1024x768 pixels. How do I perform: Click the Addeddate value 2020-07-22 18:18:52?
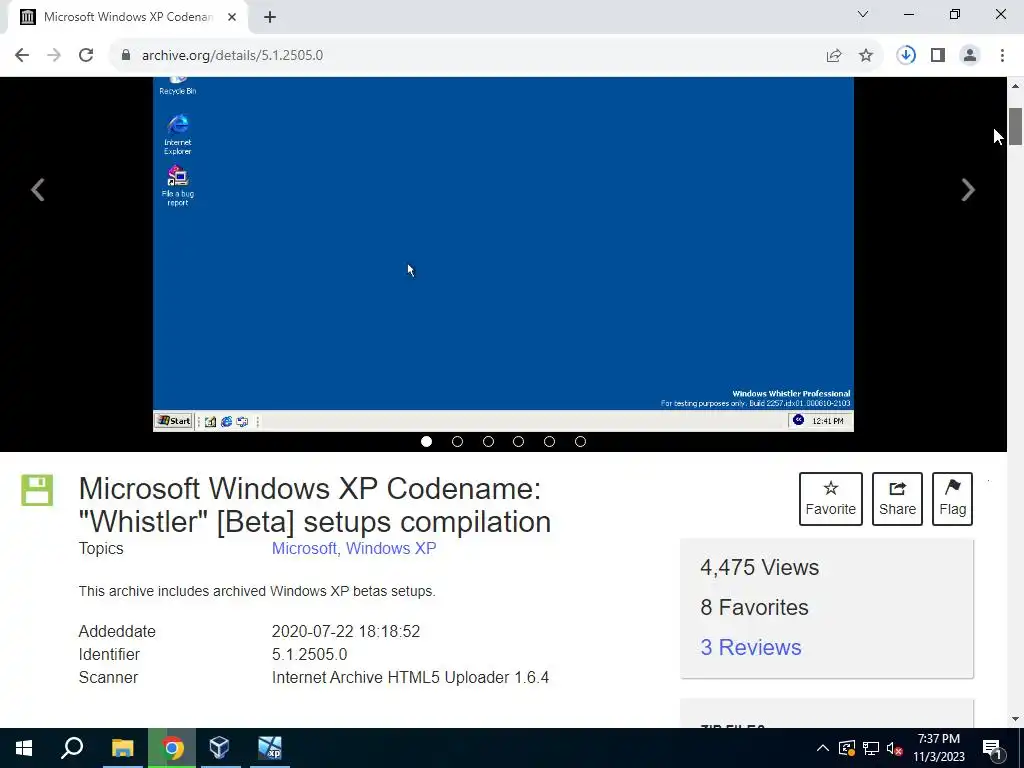click(x=346, y=632)
